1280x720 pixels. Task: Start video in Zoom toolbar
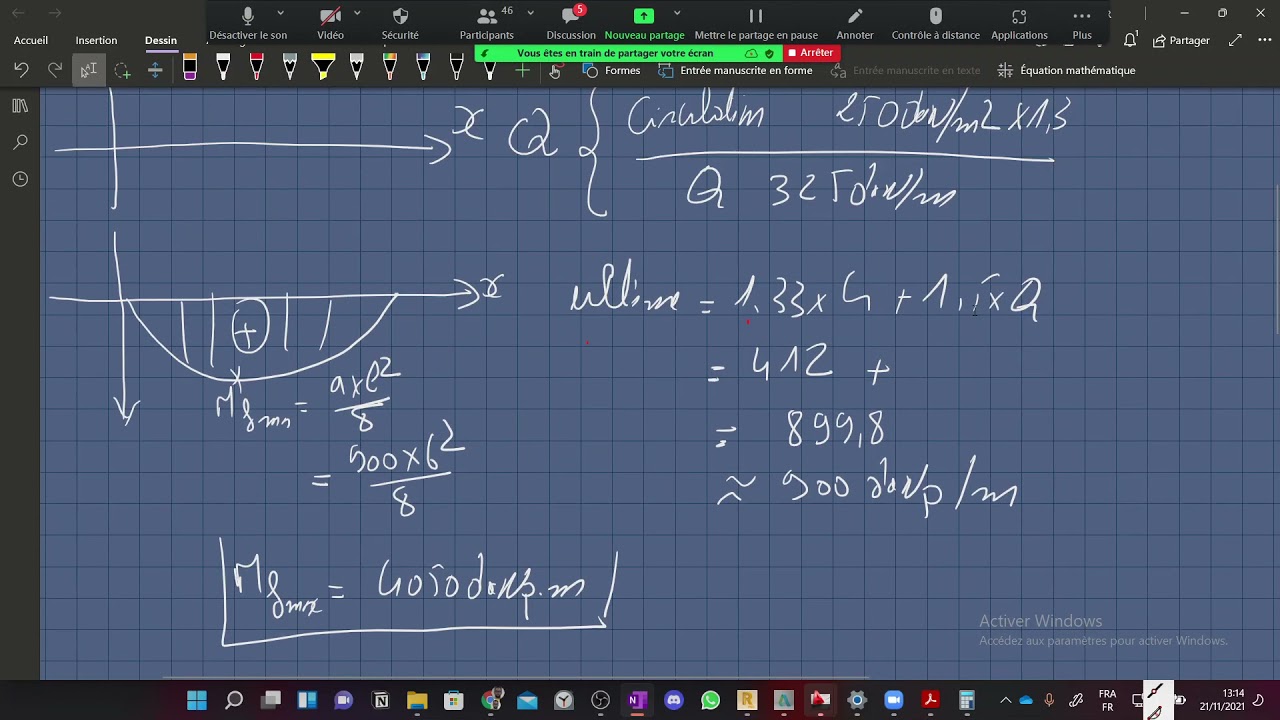click(x=330, y=24)
